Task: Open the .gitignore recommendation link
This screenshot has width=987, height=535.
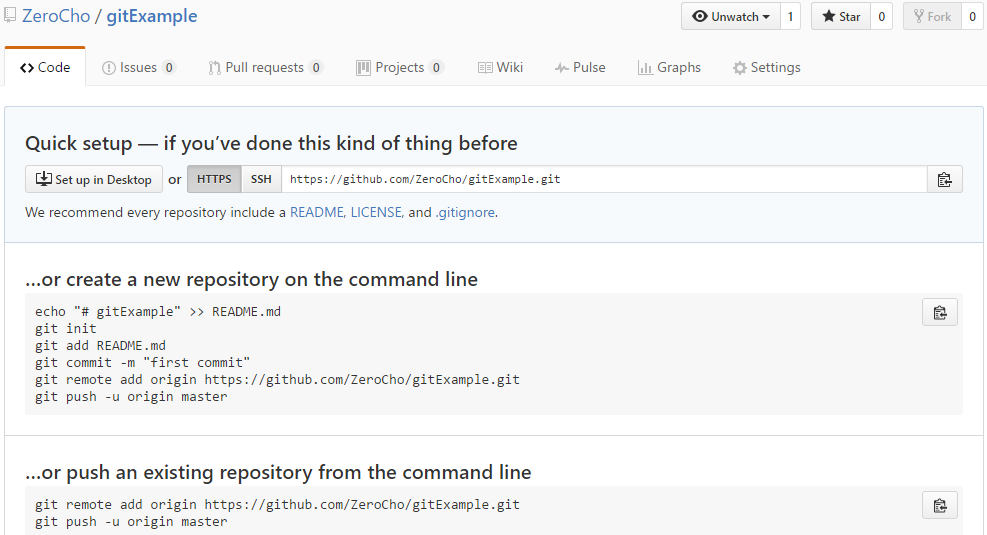Action: coord(465,213)
